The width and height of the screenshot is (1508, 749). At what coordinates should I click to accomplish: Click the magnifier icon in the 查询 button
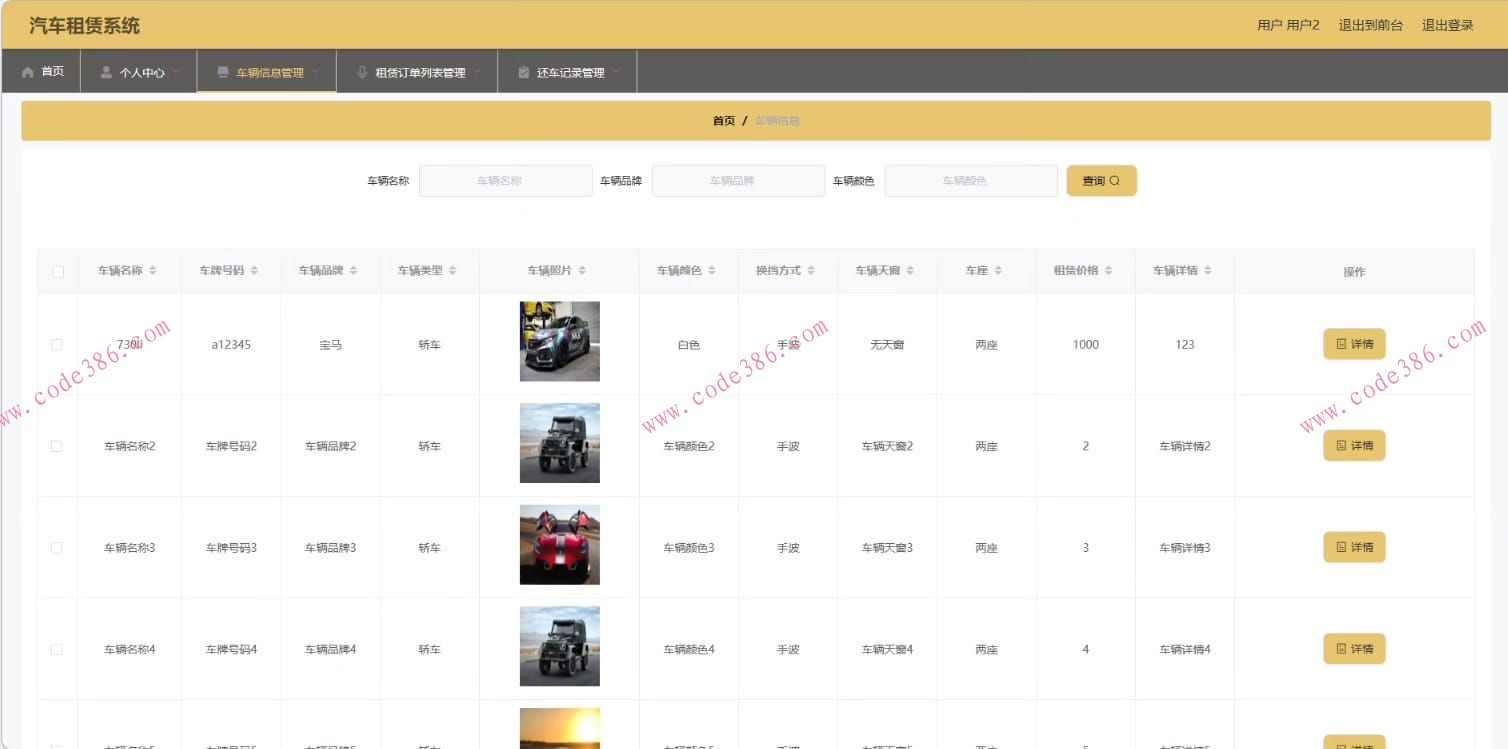[1117, 180]
